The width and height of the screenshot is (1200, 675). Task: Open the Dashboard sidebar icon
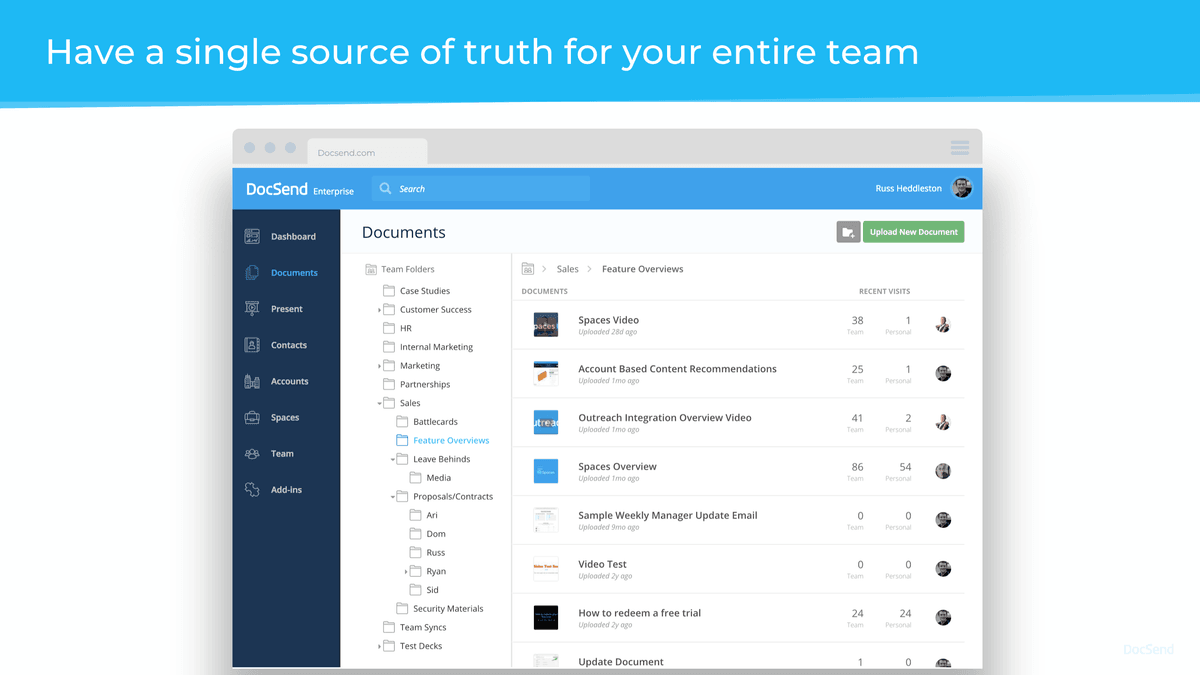point(252,236)
